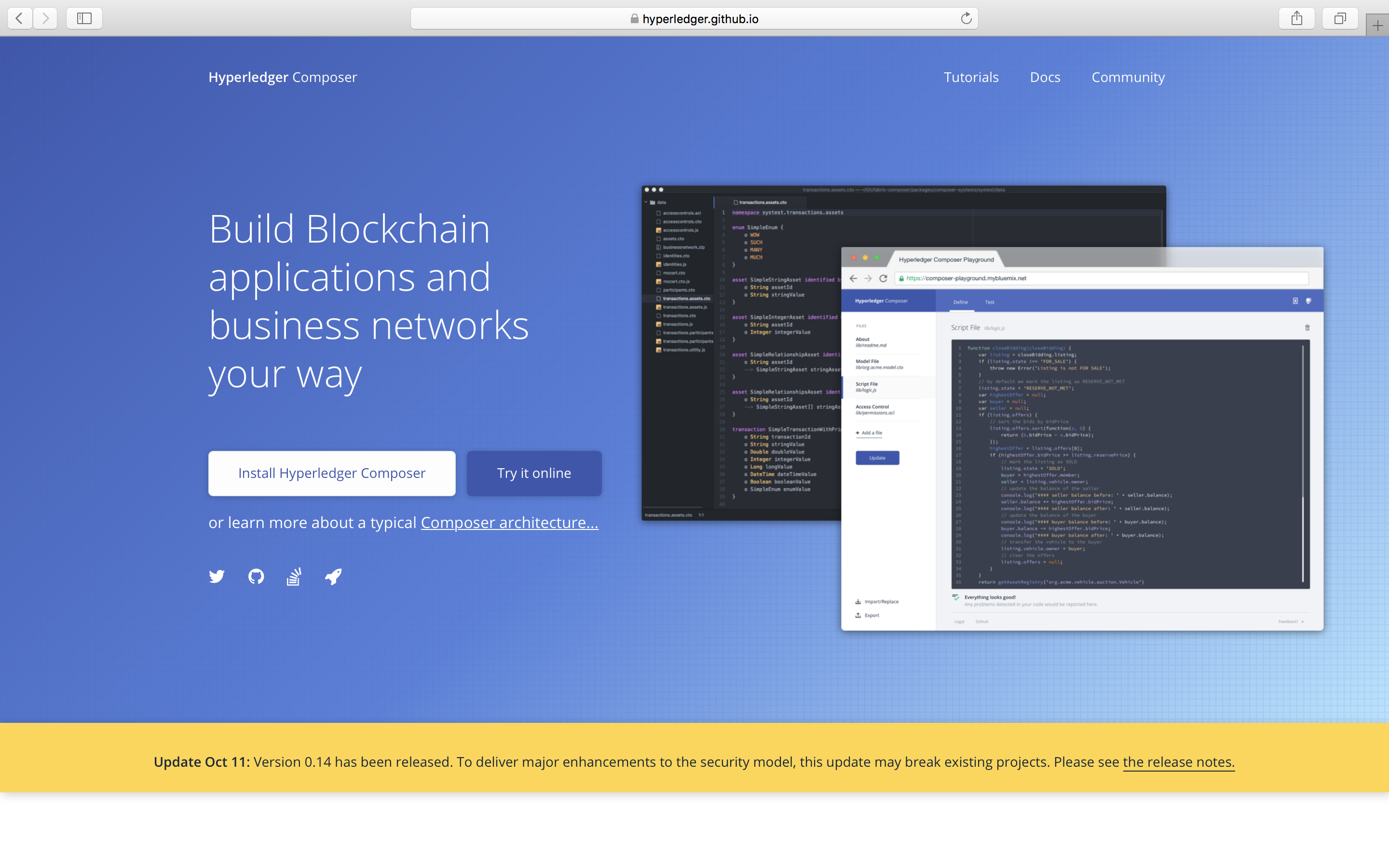
Task: Open a new tab with plus button
Action: pyautogui.click(x=1377, y=25)
